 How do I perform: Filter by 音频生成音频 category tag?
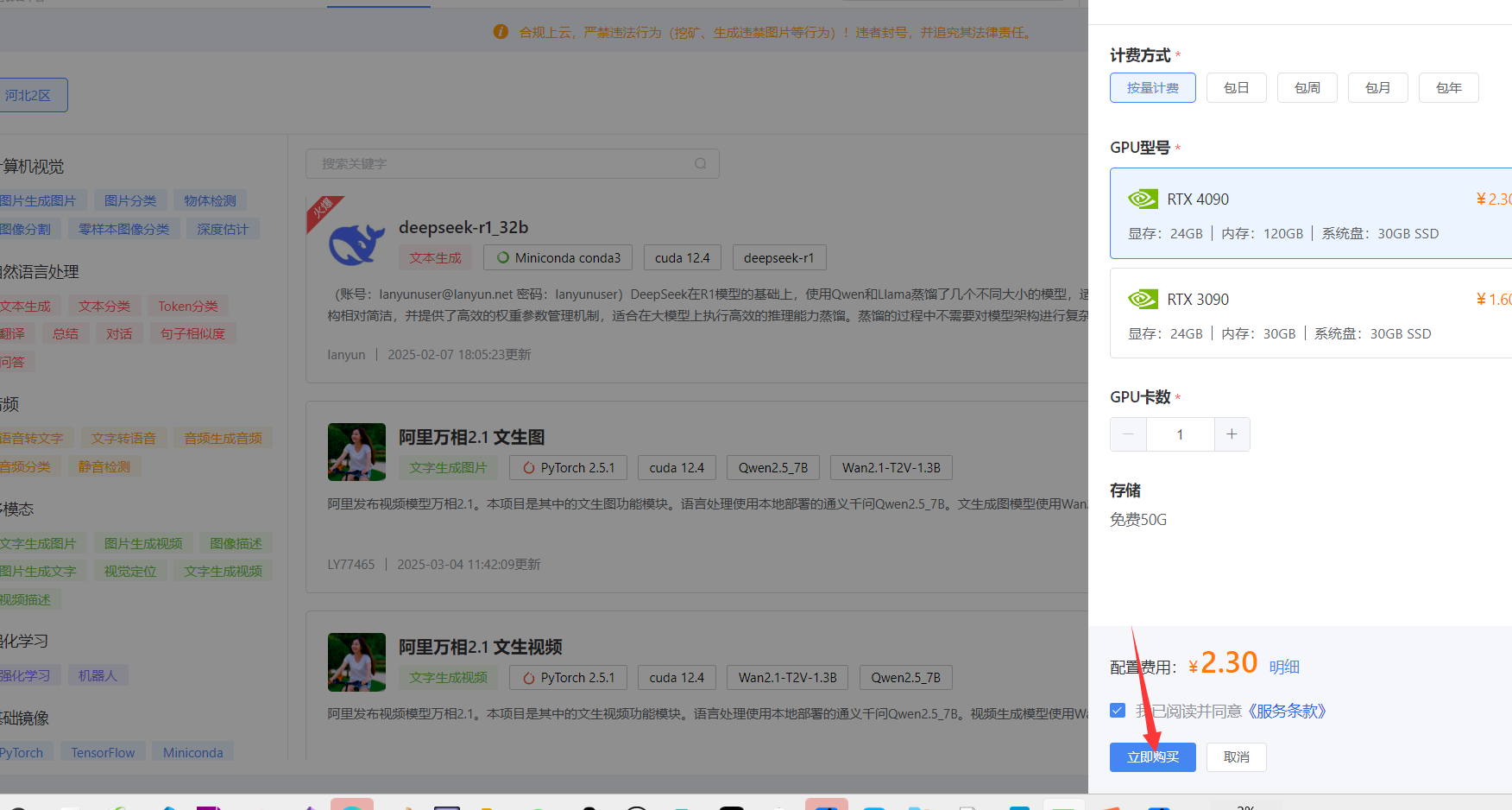click(223, 438)
